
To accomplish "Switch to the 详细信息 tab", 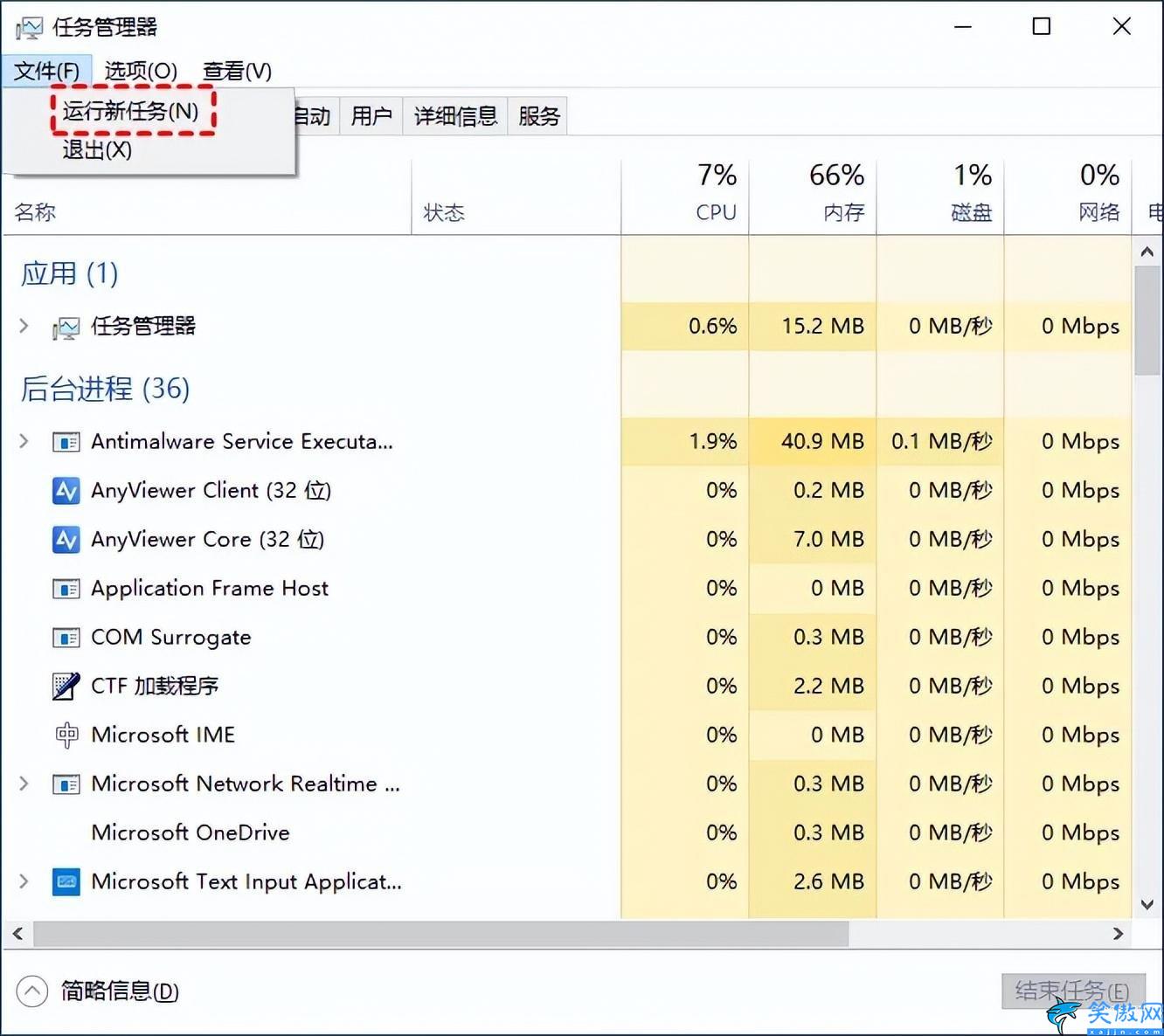I will [455, 115].
